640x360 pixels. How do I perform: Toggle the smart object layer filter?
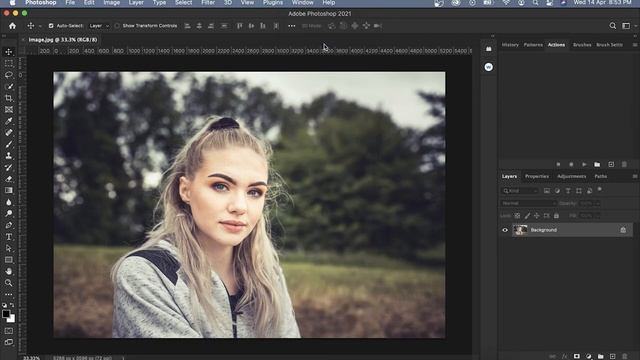pos(589,191)
